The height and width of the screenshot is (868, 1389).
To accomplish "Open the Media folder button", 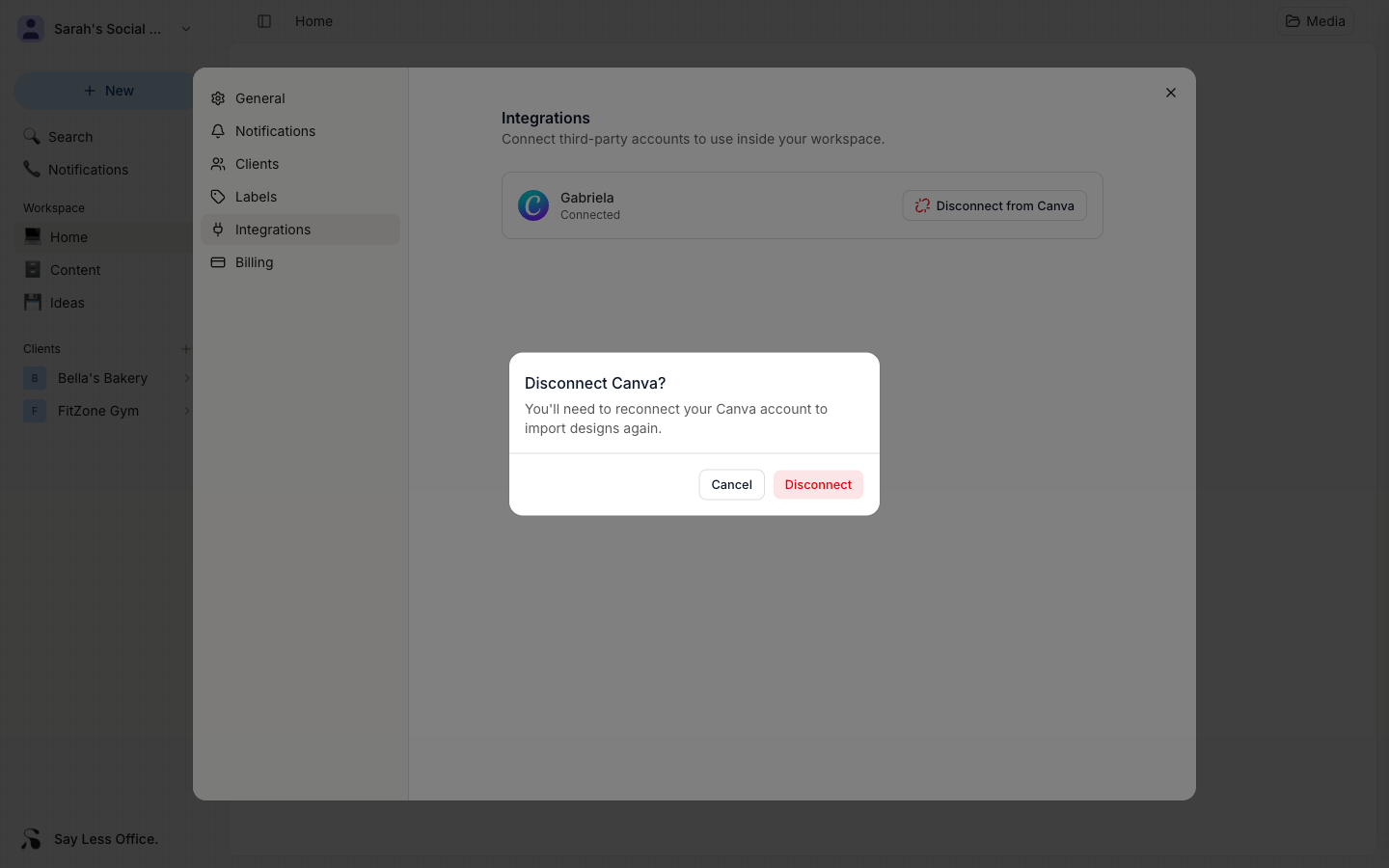I will point(1316,21).
